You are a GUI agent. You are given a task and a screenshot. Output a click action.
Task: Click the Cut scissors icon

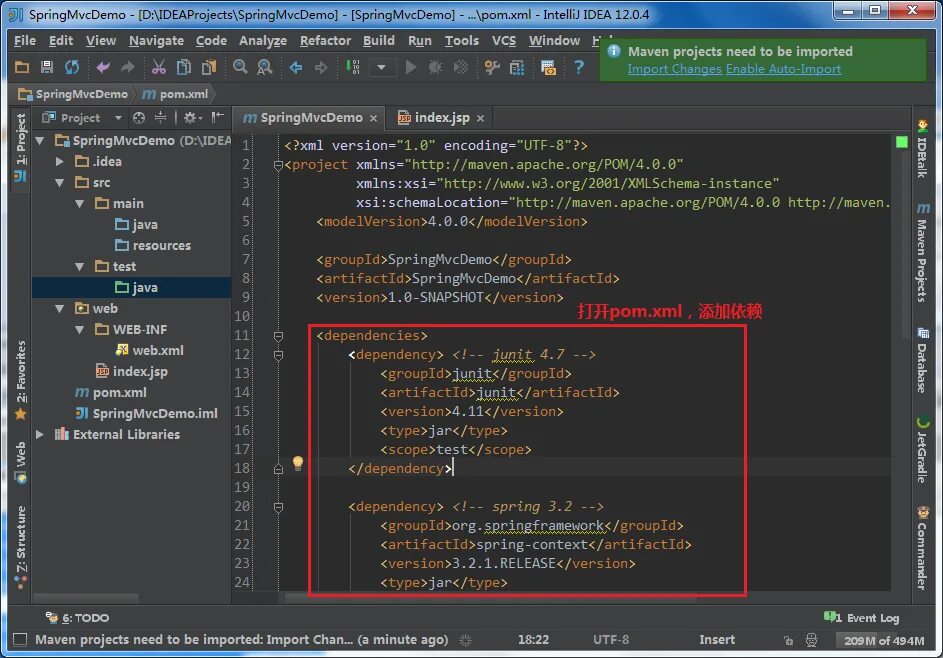click(158, 67)
